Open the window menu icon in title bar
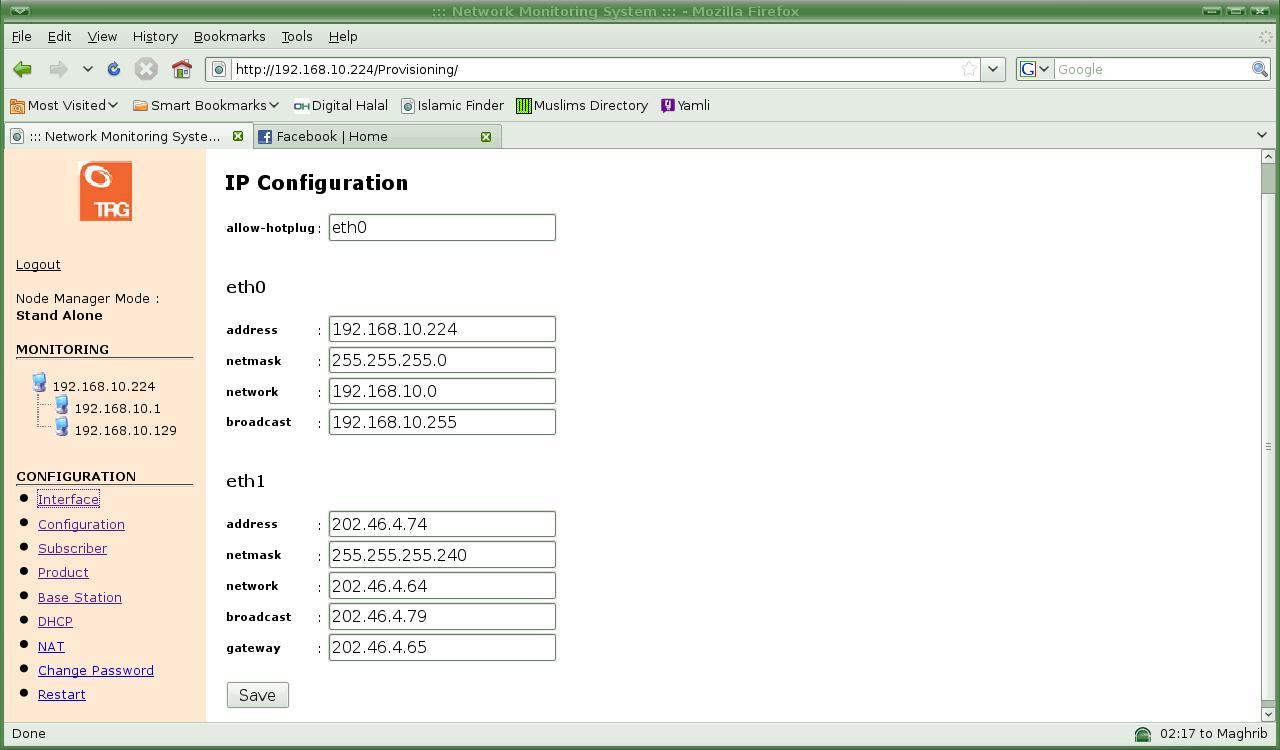This screenshot has width=1280, height=750. pyautogui.click(x=19, y=11)
